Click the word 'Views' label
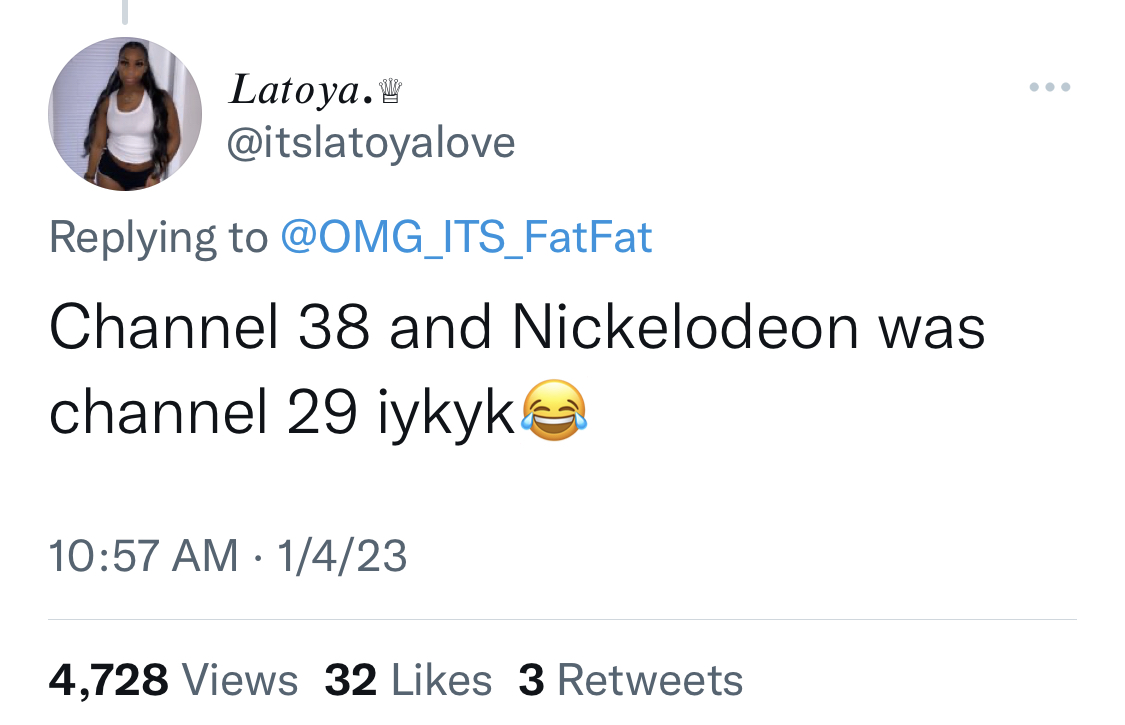 [240, 680]
